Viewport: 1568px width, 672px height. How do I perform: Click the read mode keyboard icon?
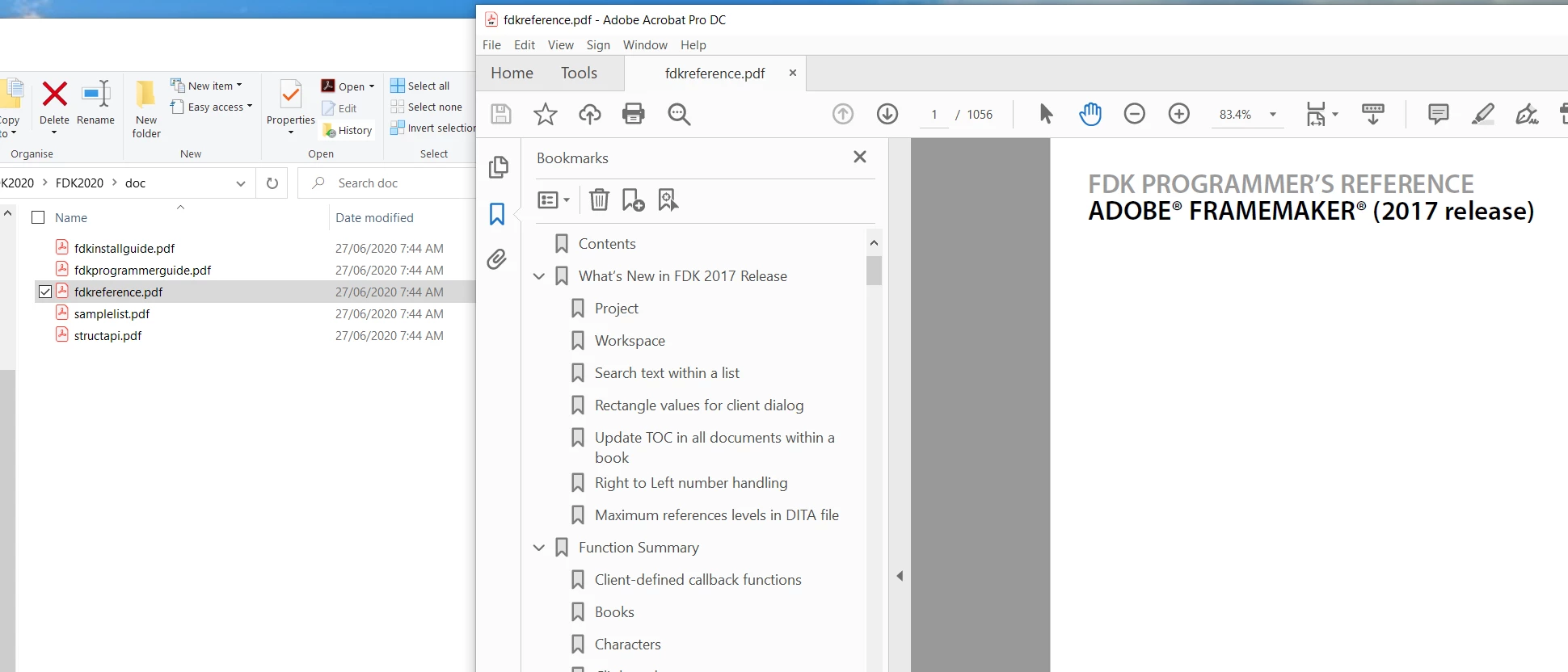tap(1373, 114)
